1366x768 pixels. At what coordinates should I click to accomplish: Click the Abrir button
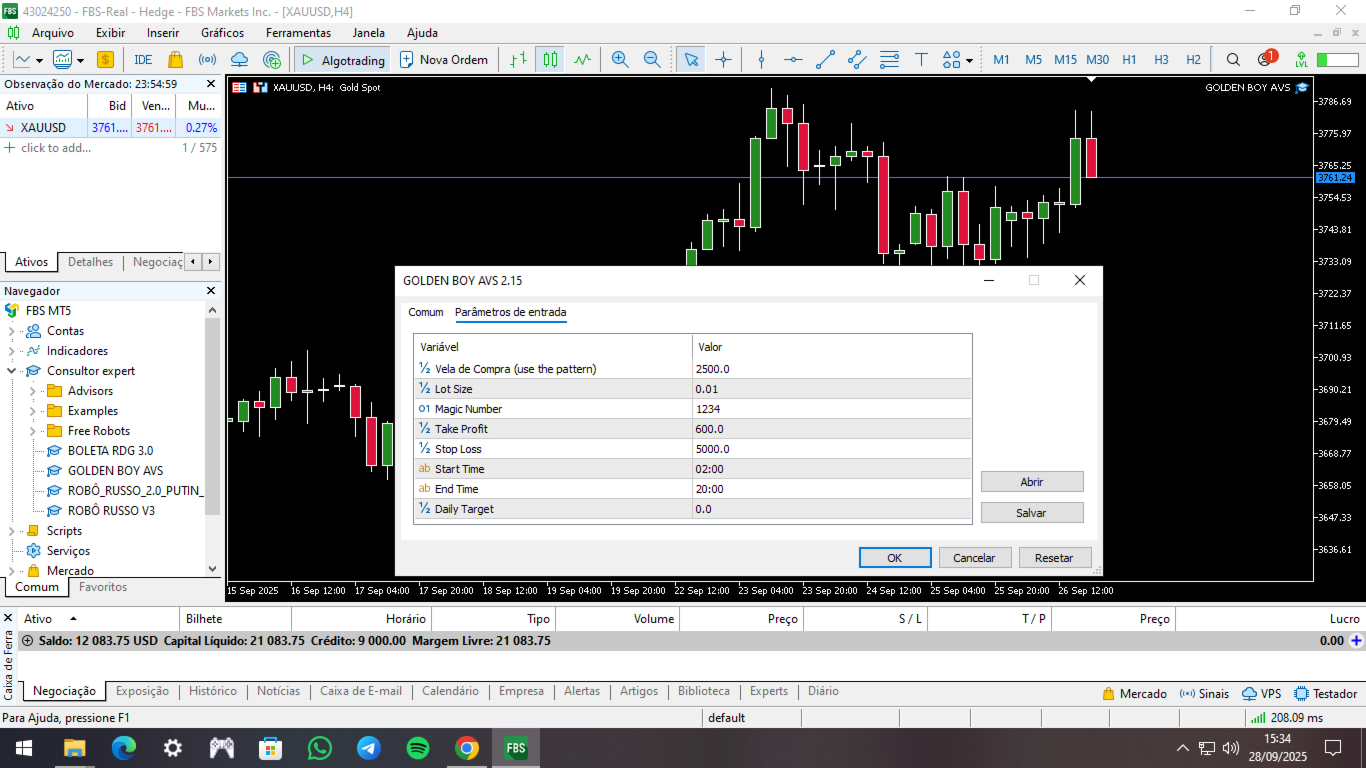(x=1032, y=482)
